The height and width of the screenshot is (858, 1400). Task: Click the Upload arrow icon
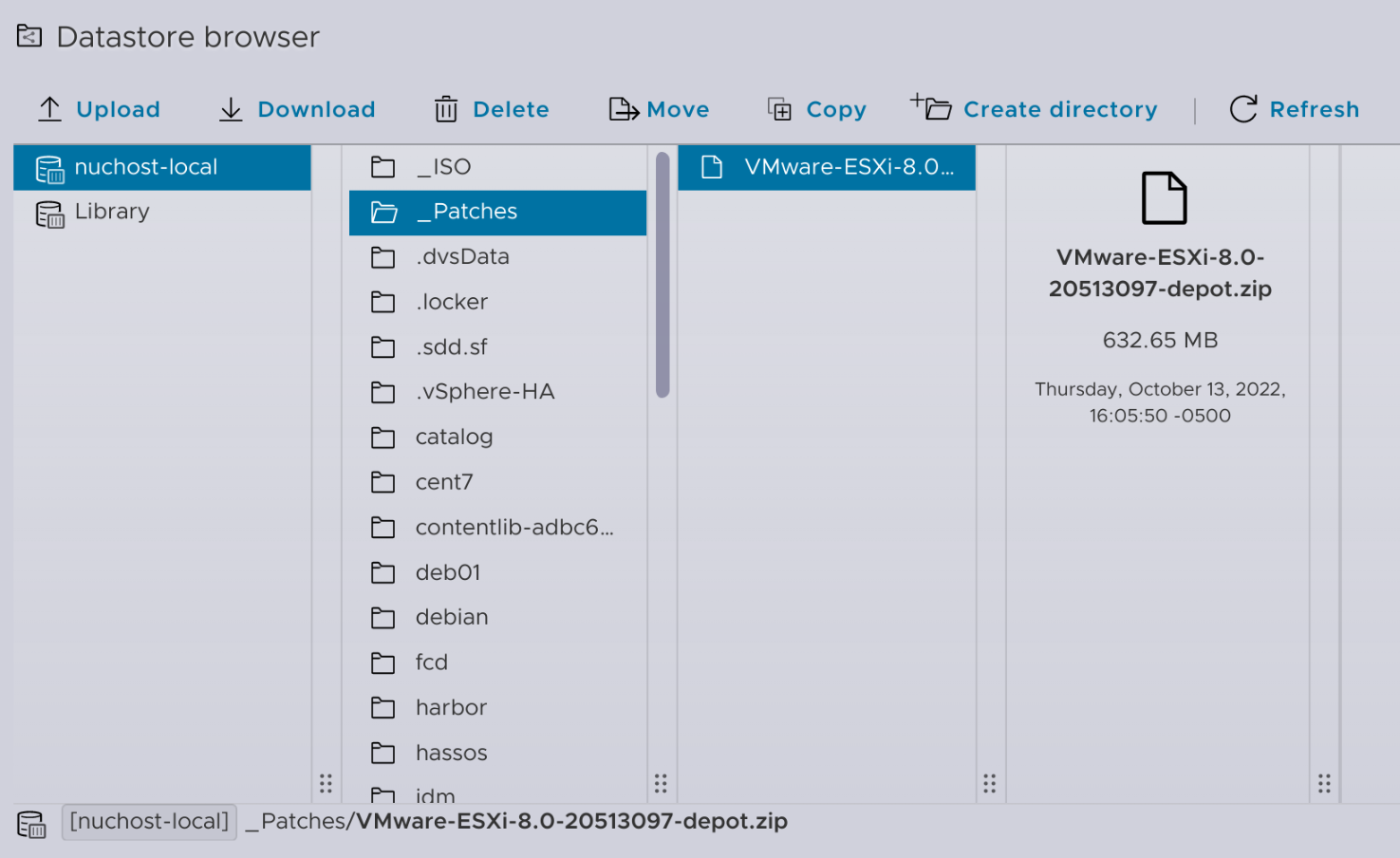(50, 109)
